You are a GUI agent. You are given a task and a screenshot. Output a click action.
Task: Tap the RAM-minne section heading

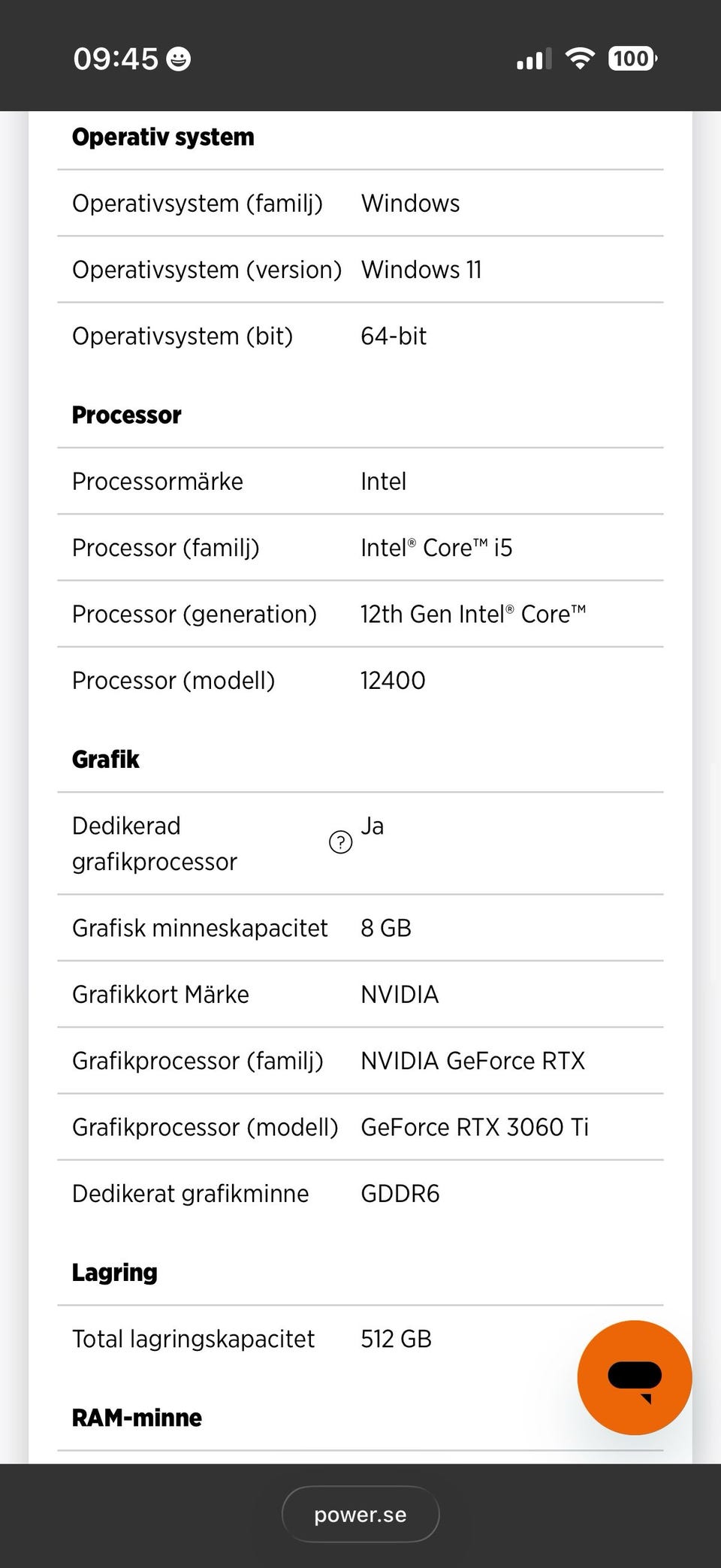pos(137,1418)
